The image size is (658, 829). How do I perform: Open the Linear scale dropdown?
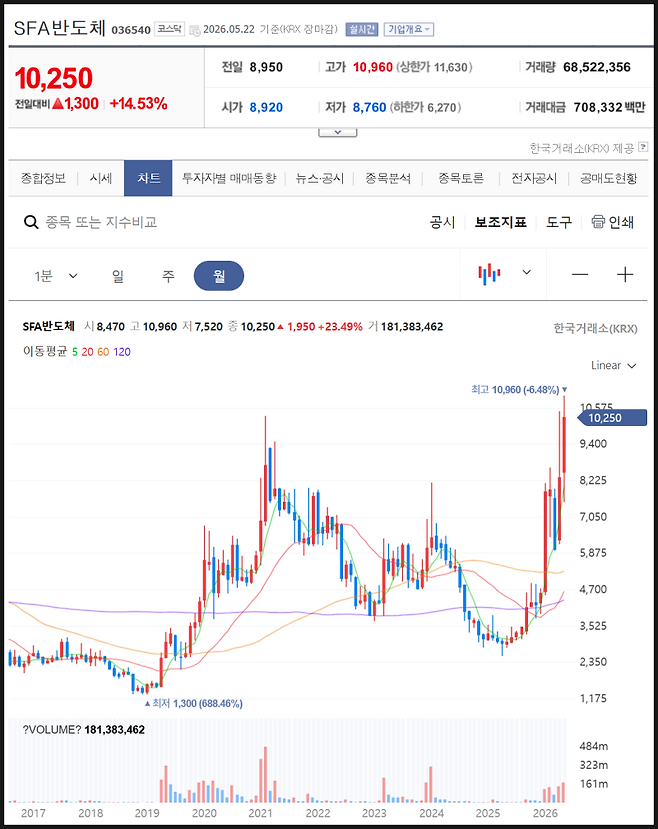click(614, 365)
